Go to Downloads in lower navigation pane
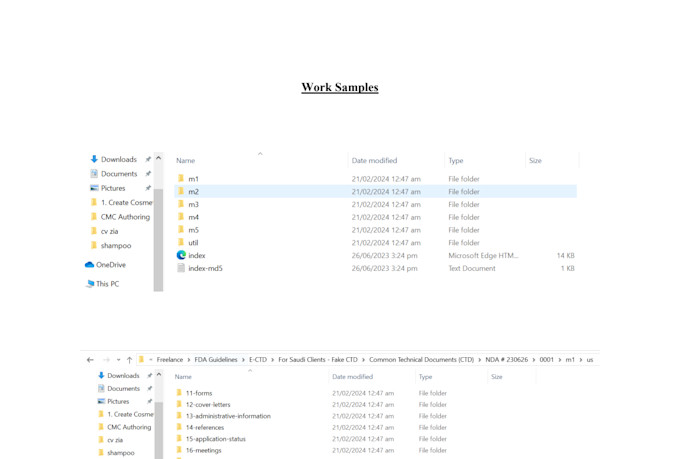Viewport: 680px width, 459px height. [x=123, y=375]
